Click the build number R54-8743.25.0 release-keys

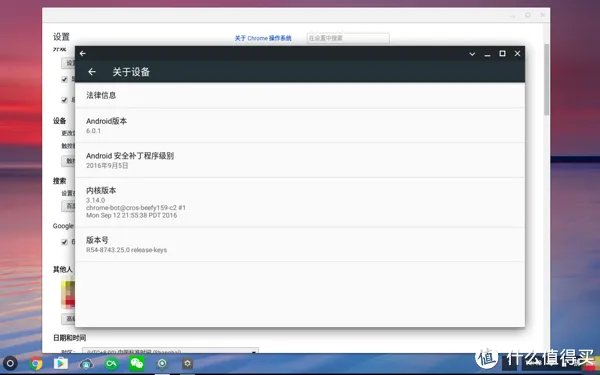126,250
